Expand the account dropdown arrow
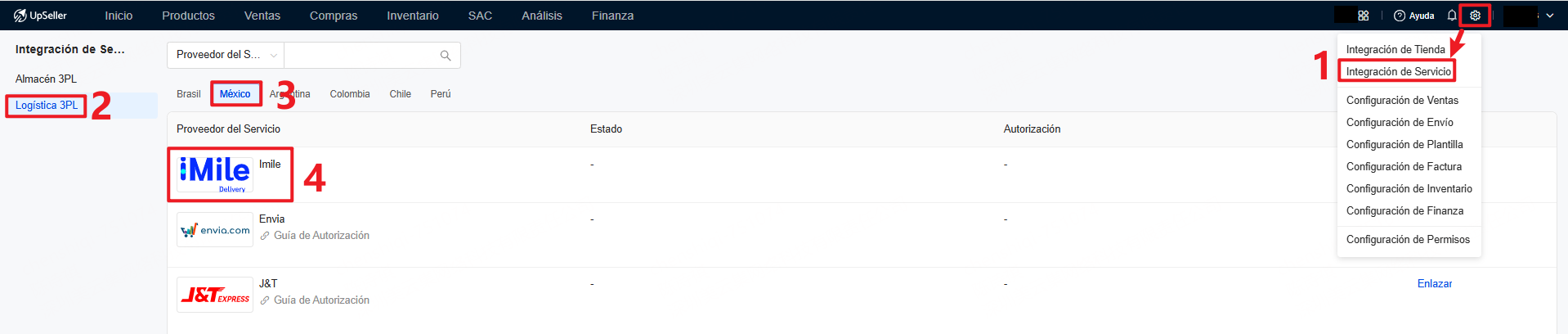 click(1550, 16)
